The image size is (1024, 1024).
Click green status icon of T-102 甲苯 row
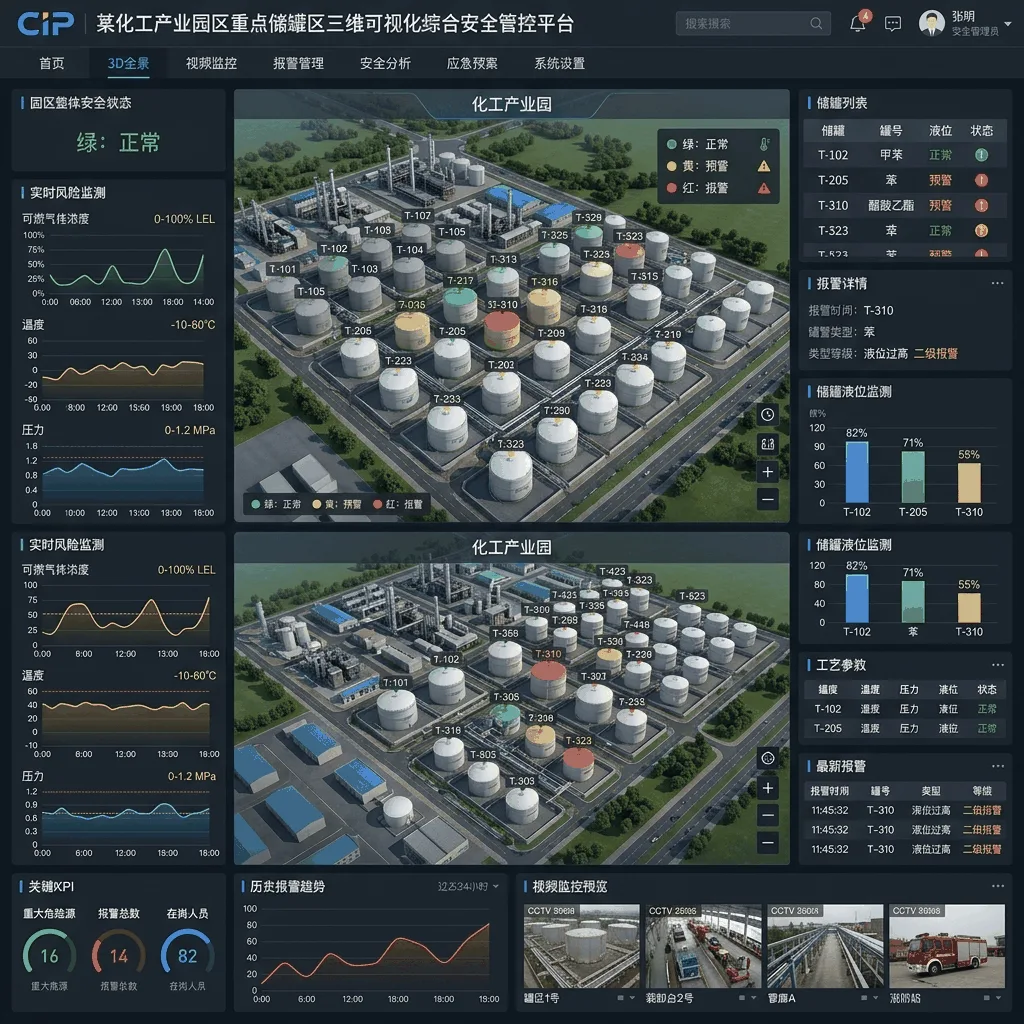click(981, 155)
